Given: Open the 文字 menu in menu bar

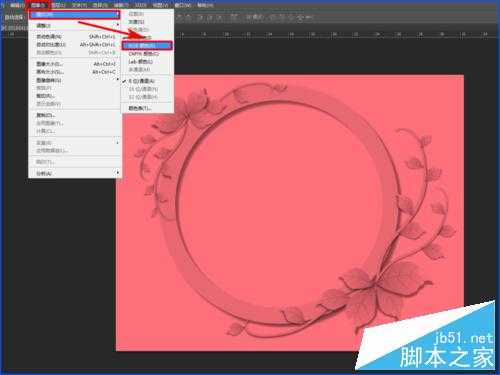Looking at the screenshot, I should tap(79, 5).
